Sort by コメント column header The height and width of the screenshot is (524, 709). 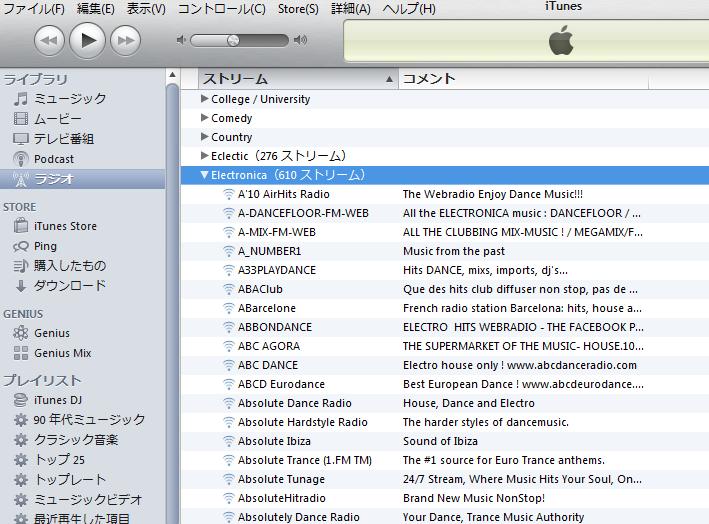[x=523, y=79]
